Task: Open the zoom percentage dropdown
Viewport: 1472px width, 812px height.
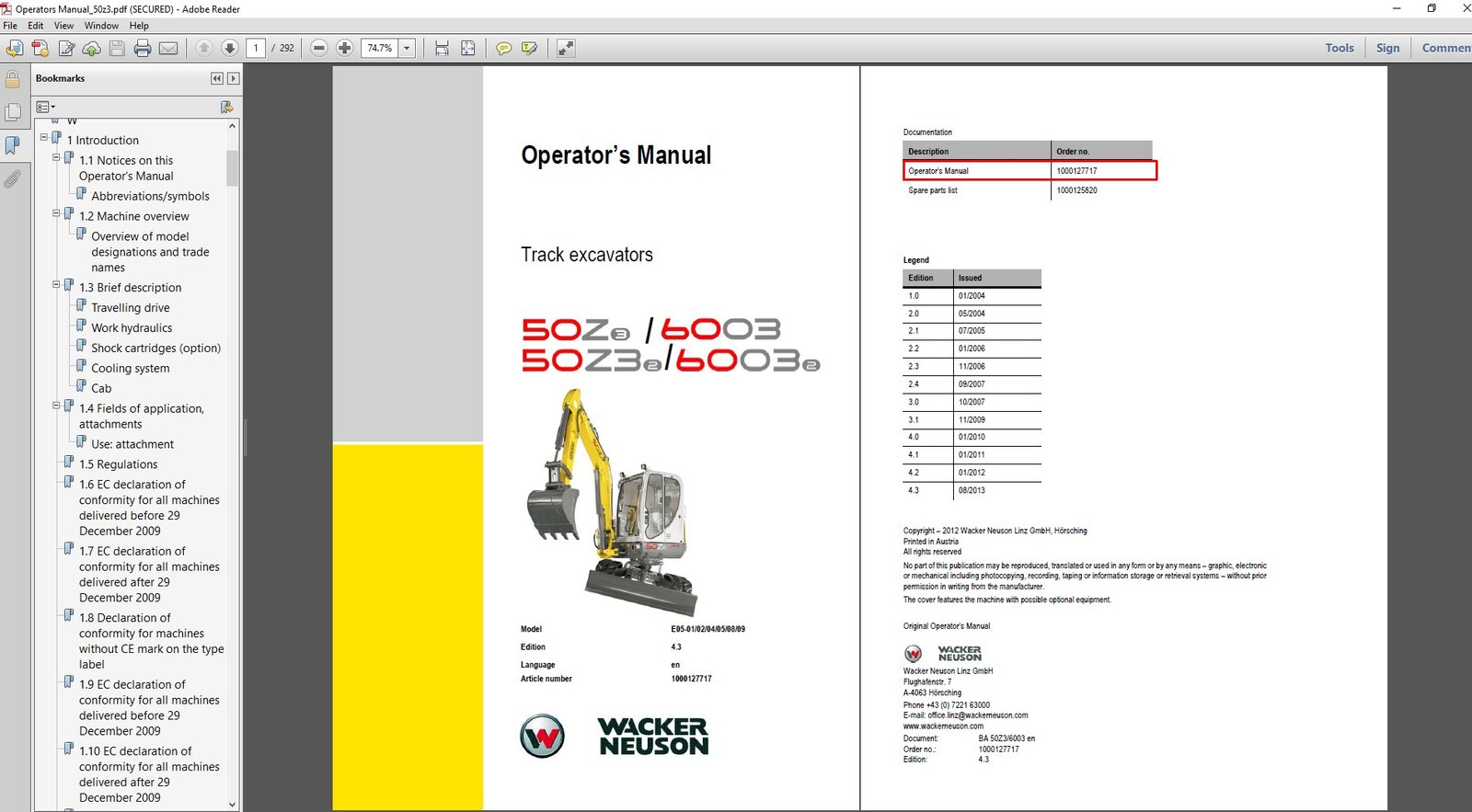Action: pos(407,48)
